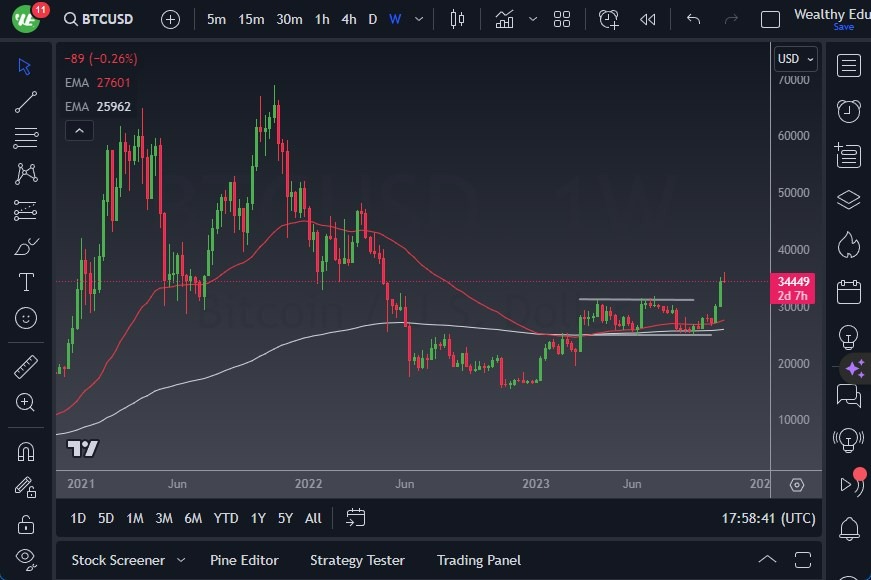The height and width of the screenshot is (580, 871).
Task: Switch to the Pine Editor tab
Action: (x=244, y=560)
